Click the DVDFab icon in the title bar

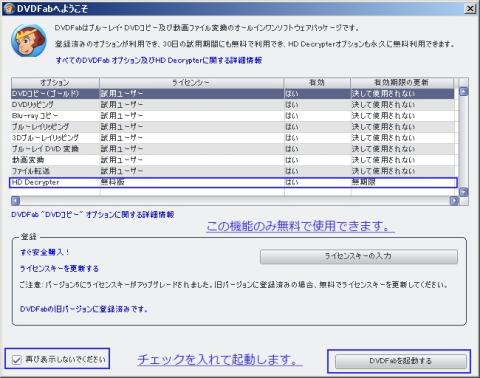9,8
